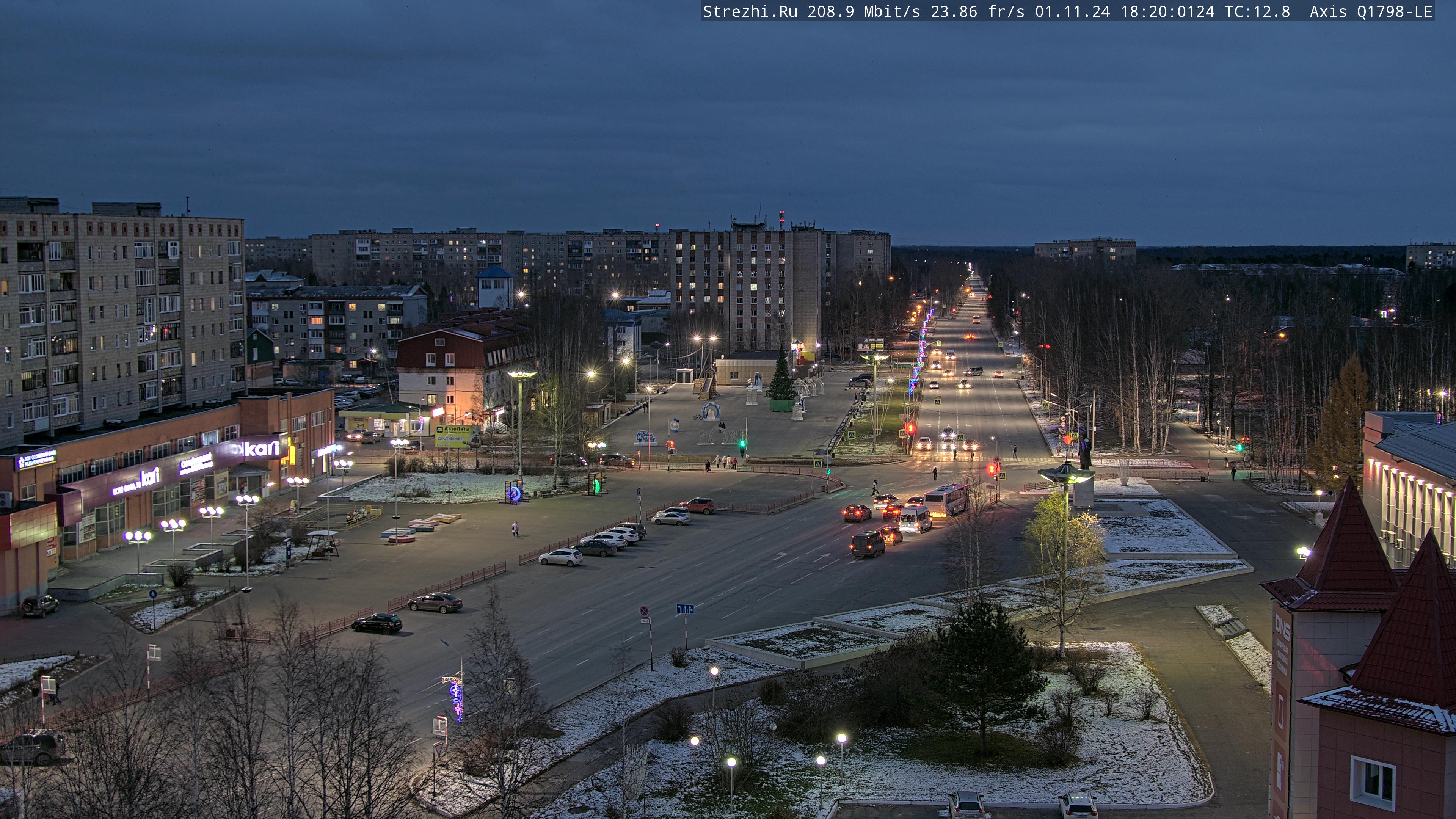Select the 208.9 Mbit/s bitrate value
The height and width of the screenshot is (819, 1456).
point(864,11)
